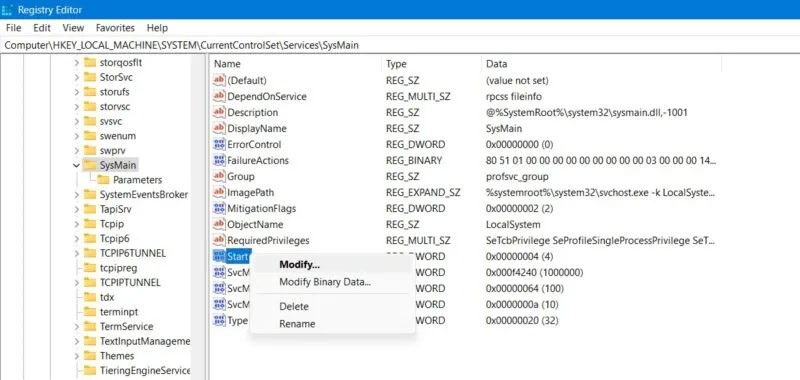Click the type cell 'REG_EXPAND_SZ'
Screen dimensions: 800x380
point(423,192)
